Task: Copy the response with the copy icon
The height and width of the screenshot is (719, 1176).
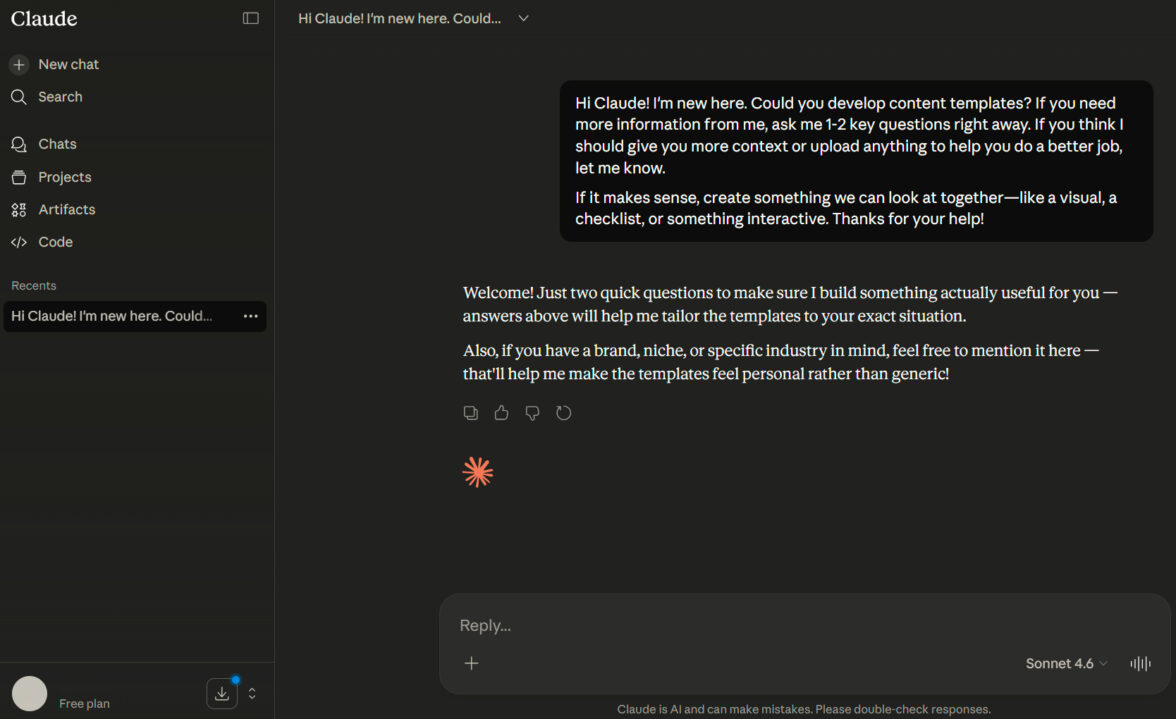Action: click(x=471, y=413)
